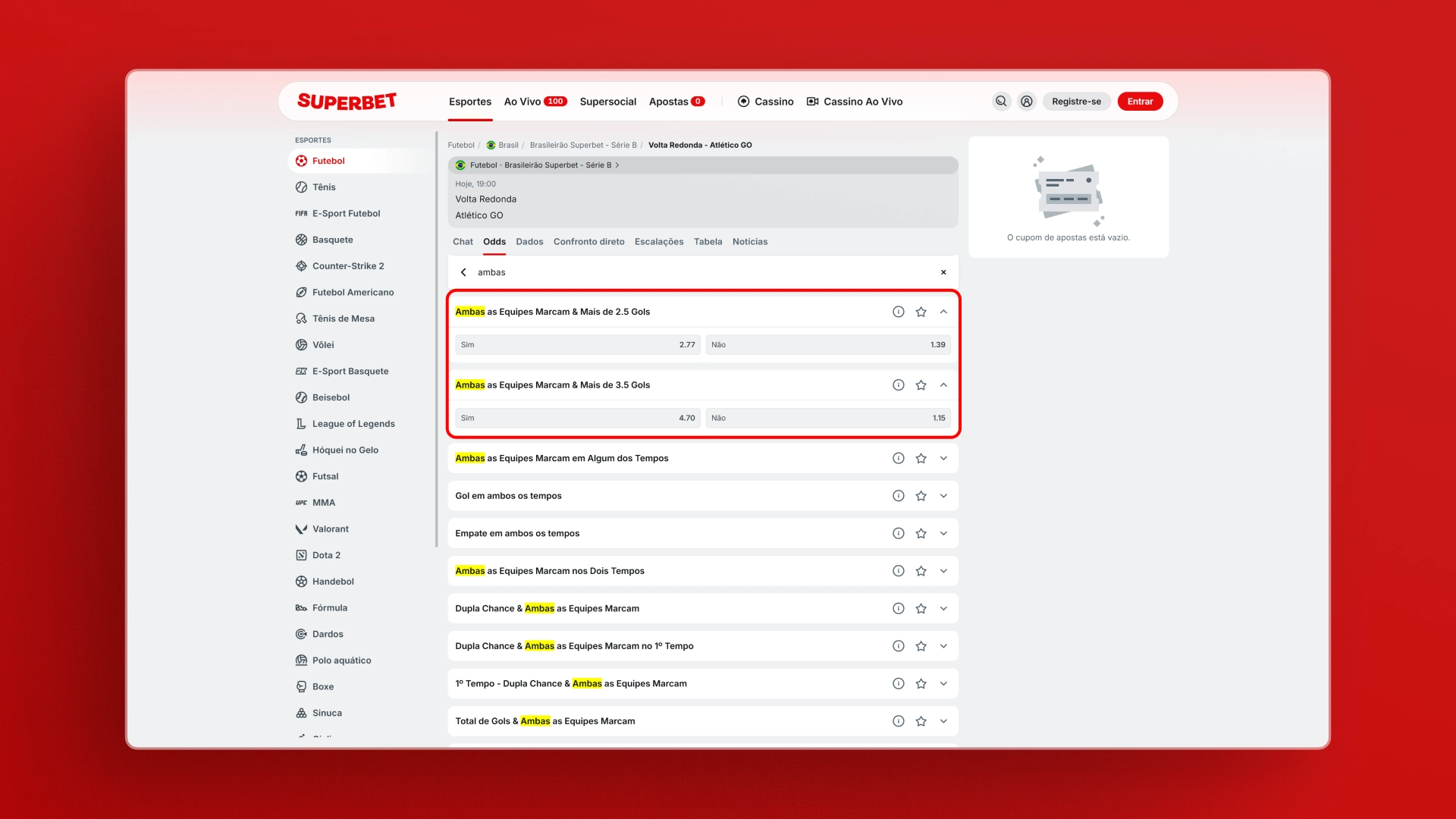Select Counter-Strike 2 in sports sidebar

tap(347, 266)
